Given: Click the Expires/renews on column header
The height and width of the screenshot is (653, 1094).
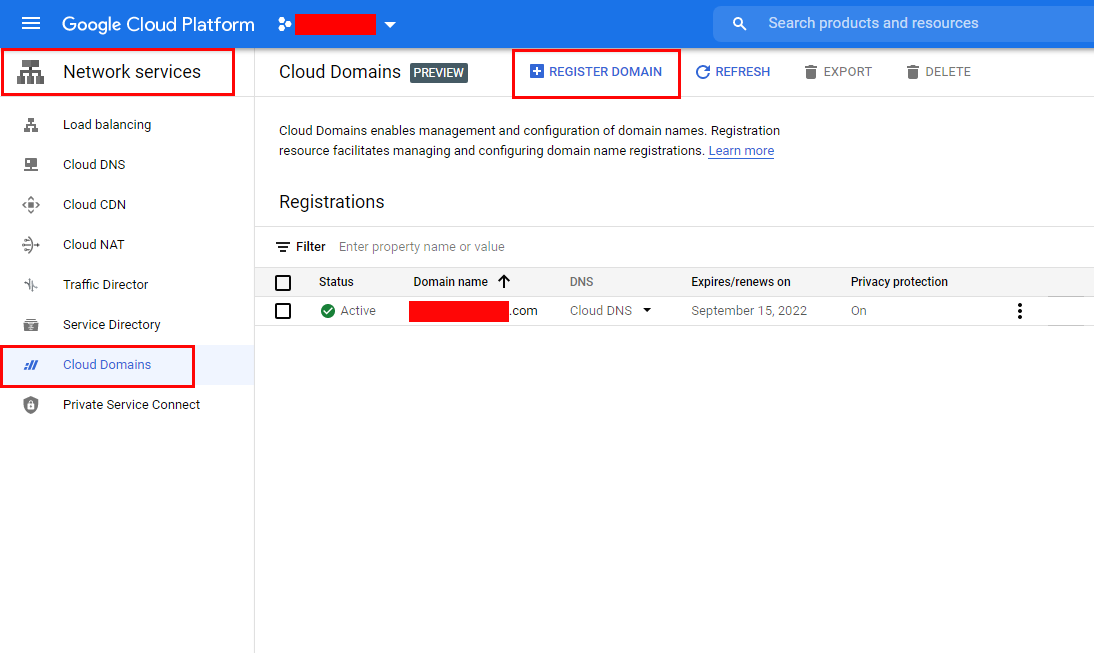Looking at the screenshot, I should (x=741, y=282).
